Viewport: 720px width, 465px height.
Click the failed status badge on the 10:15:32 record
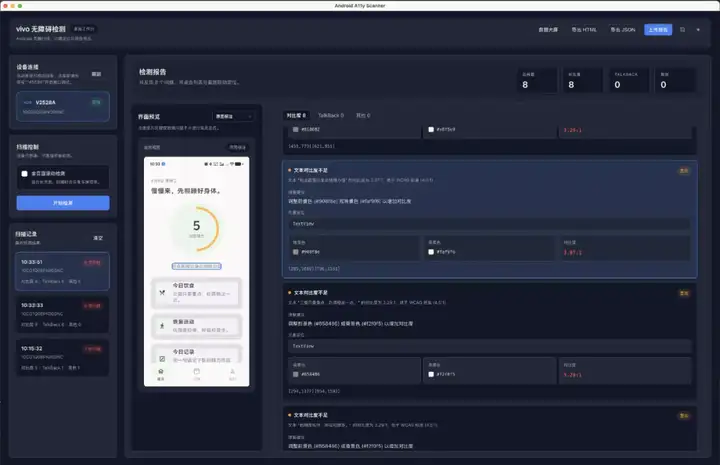coord(92,349)
